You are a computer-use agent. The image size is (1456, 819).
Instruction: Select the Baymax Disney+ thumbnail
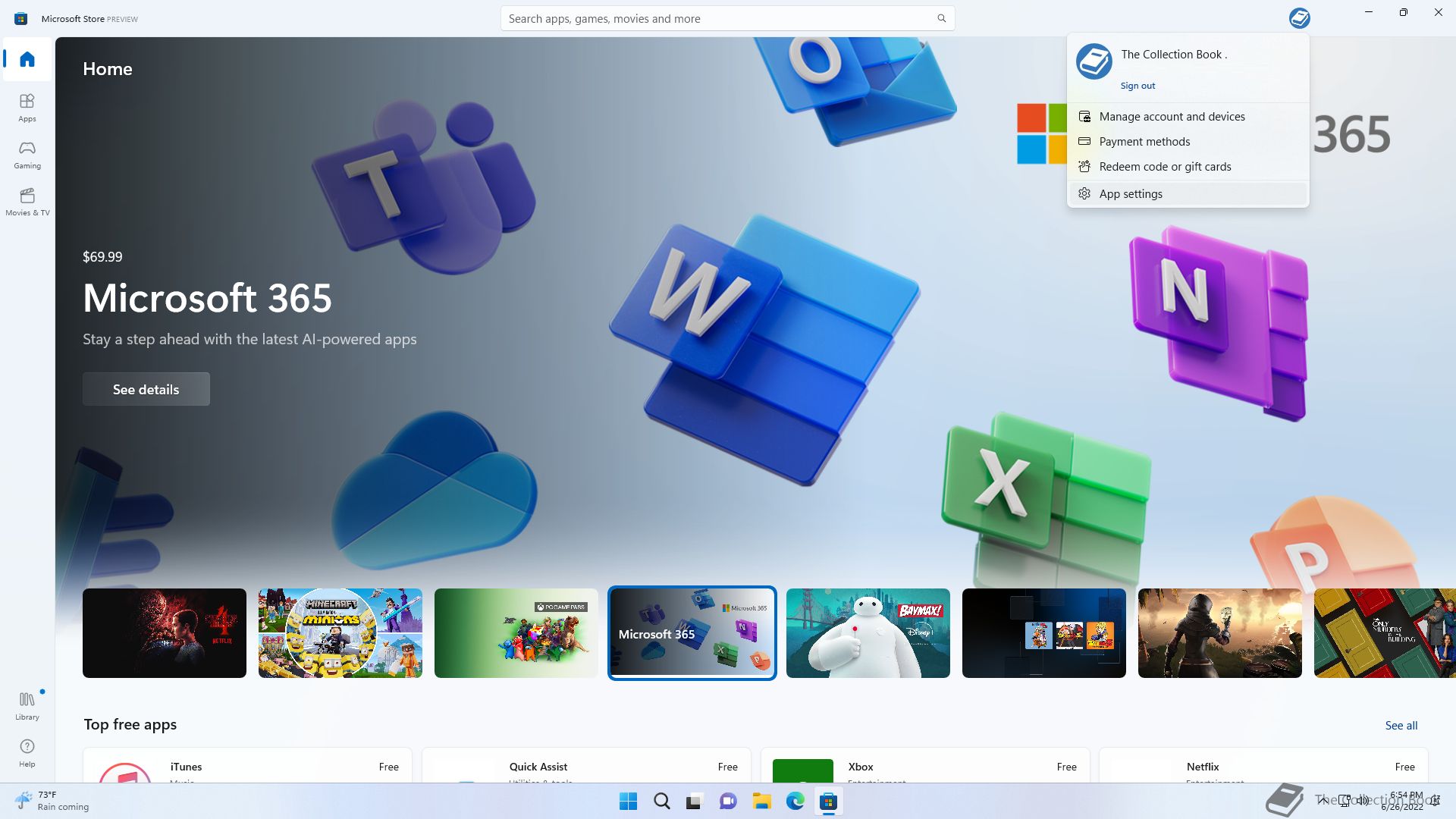[x=868, y=633]
